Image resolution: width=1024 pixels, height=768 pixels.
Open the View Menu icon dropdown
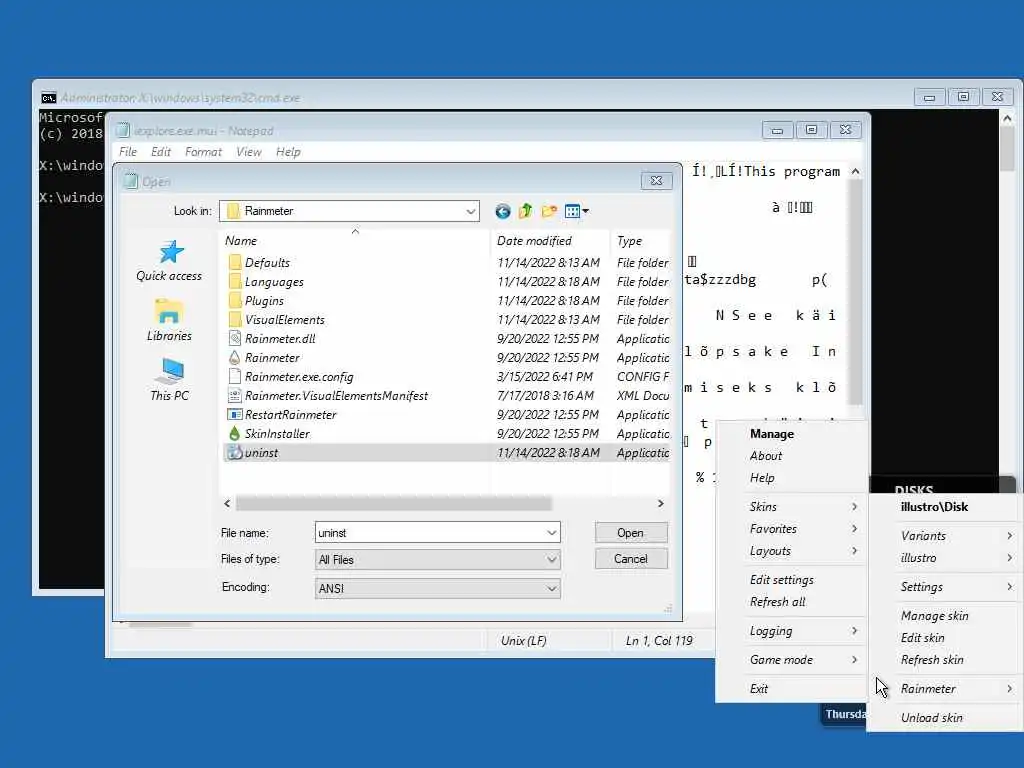pos(577,211)
